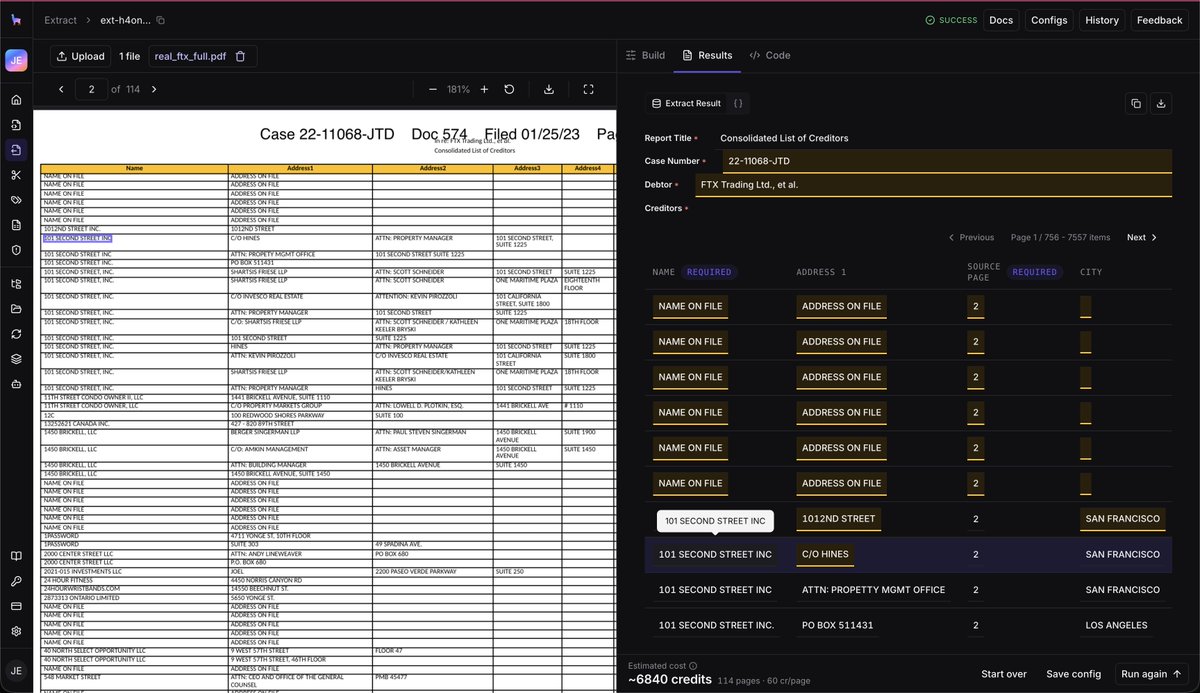Click Previous in the creditors pagination
This screenshot has width=1200, height=693.
point(971,237)
